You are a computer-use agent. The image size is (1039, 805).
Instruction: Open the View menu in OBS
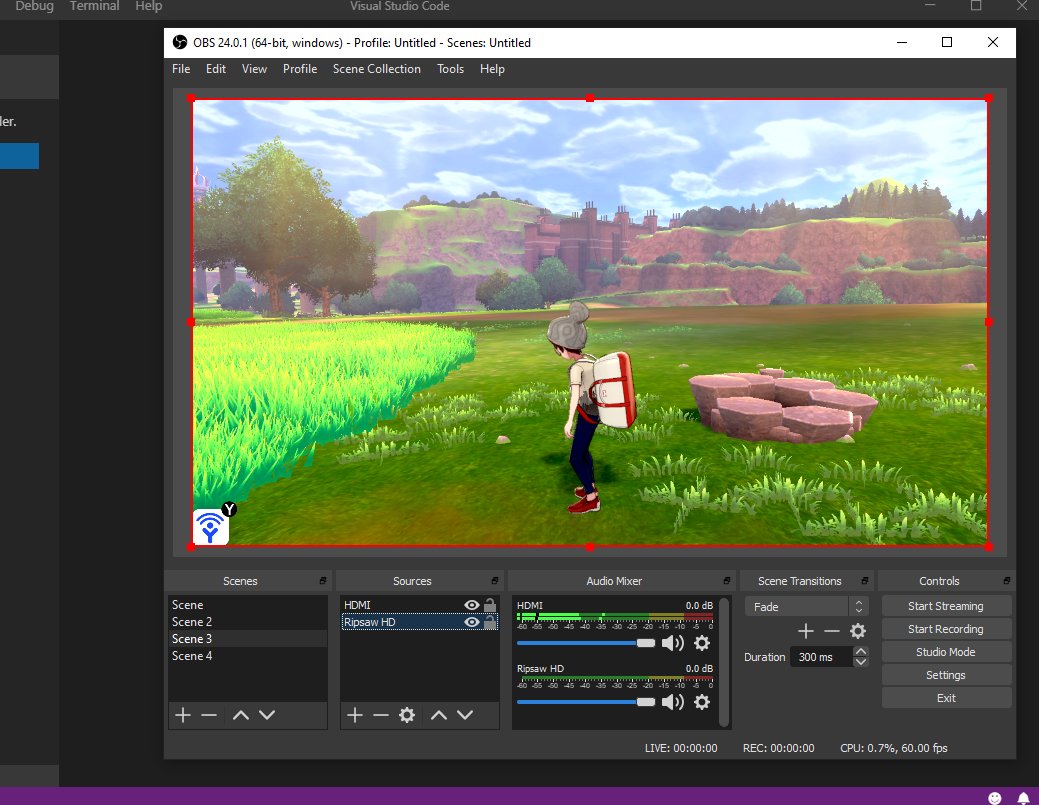point(254,69)
